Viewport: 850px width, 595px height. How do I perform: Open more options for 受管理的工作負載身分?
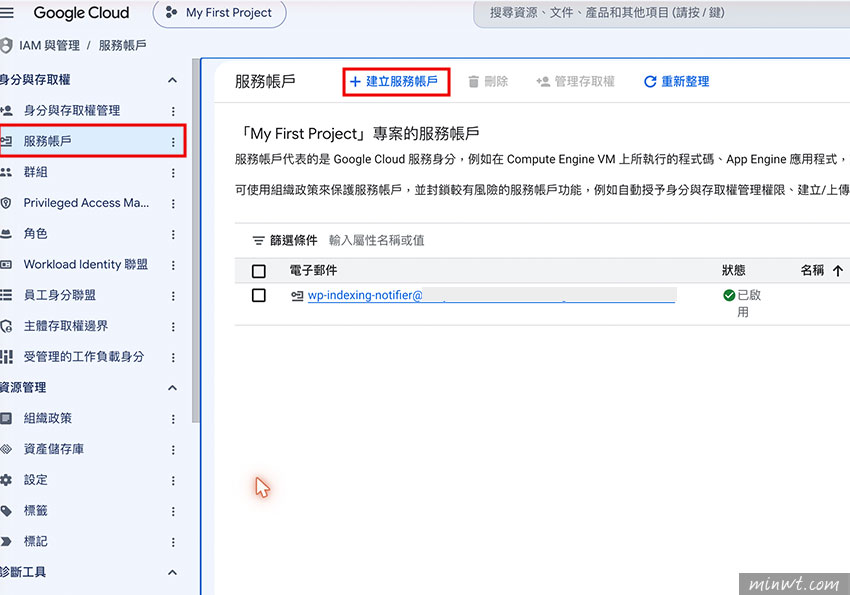coord(173,358)
